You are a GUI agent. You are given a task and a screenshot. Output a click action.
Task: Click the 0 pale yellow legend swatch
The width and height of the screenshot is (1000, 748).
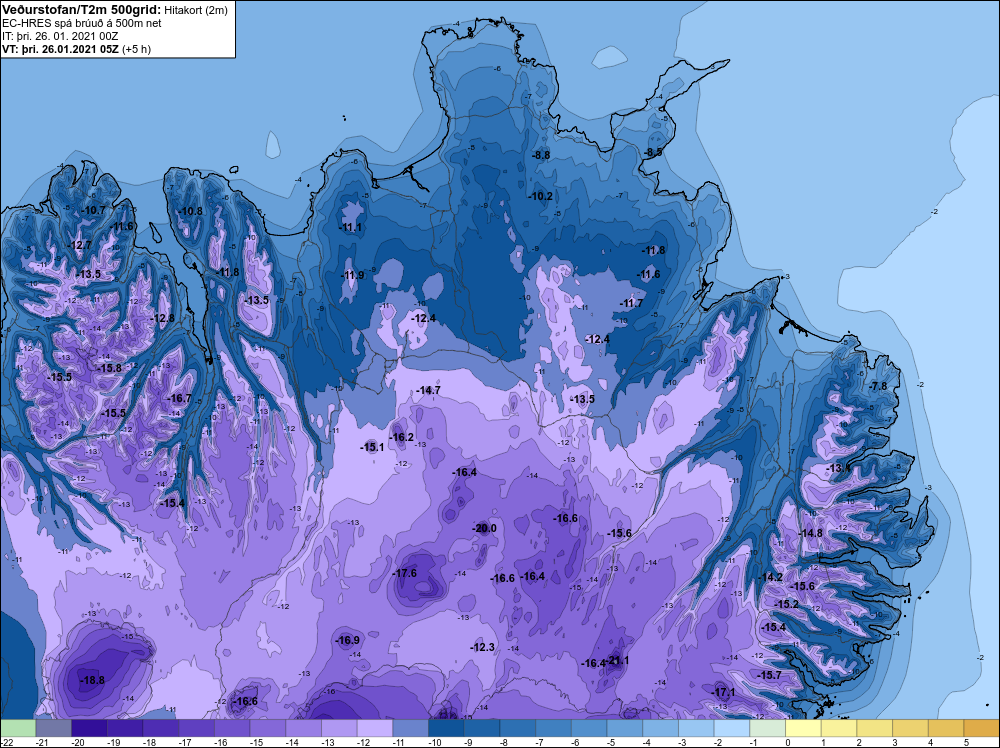click(x=804, y=728)
